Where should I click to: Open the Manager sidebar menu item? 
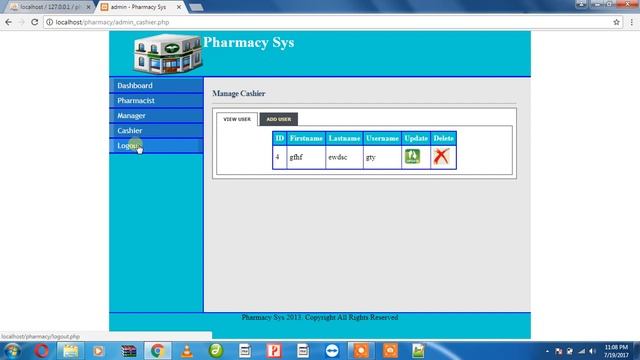[156, 116]
